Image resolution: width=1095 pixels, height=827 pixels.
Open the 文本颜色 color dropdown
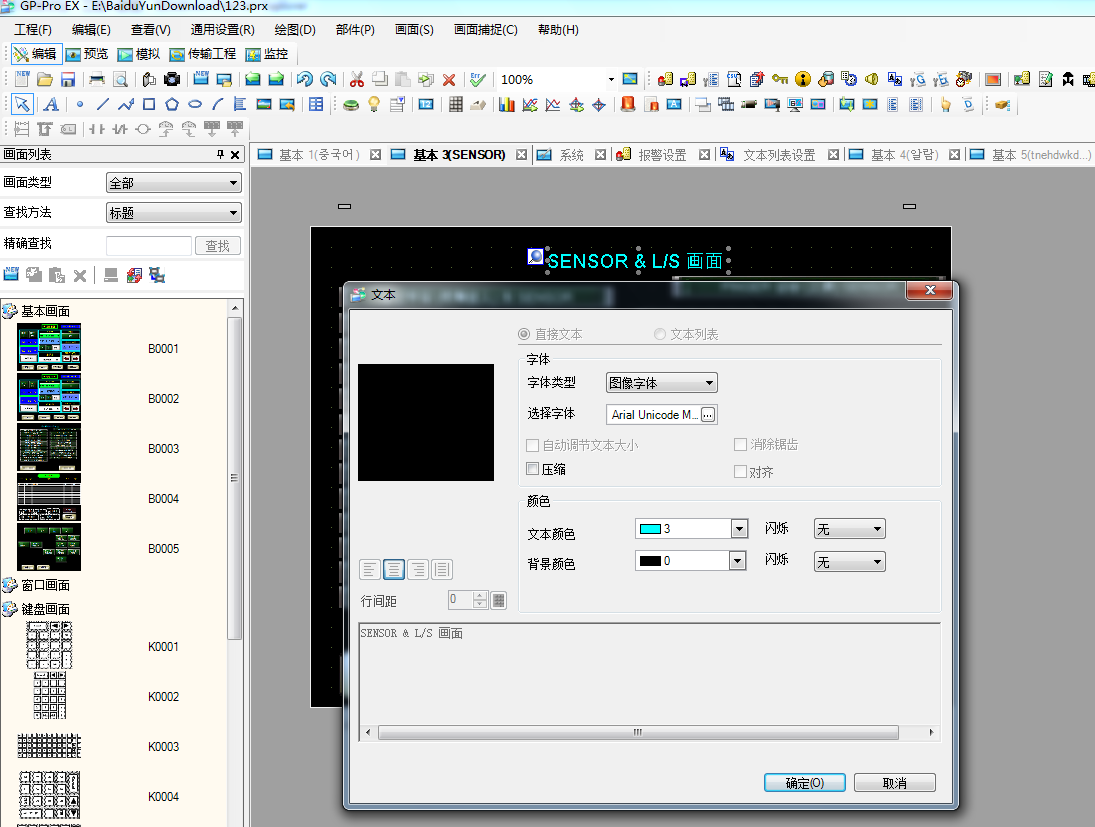[x=738, y=529]
